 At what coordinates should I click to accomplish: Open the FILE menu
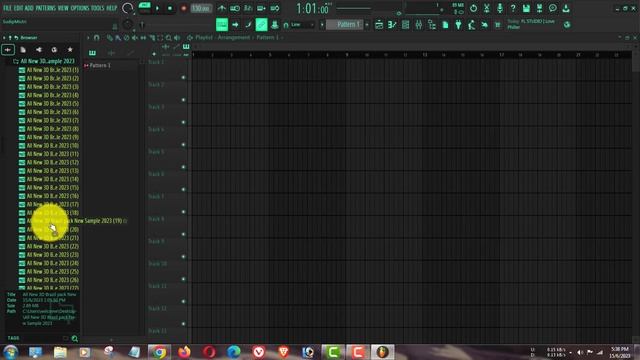click(x=7, y=8)
